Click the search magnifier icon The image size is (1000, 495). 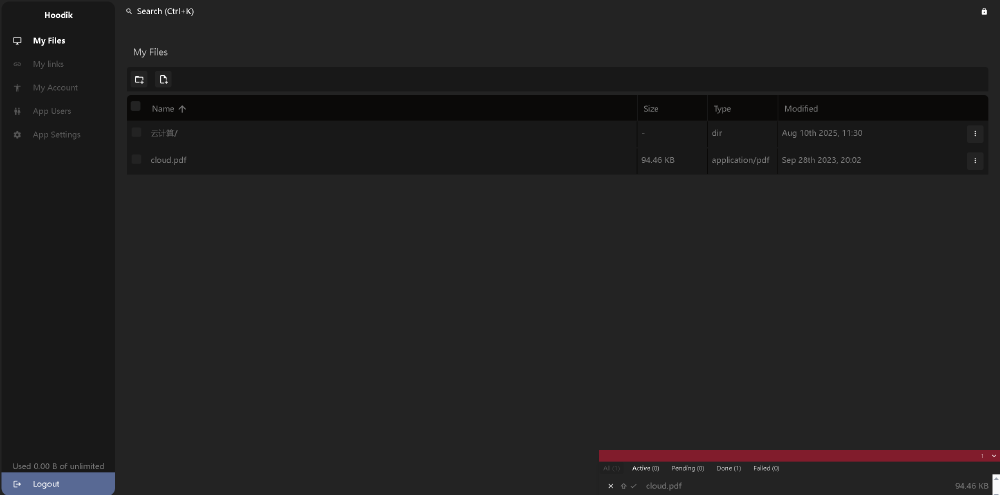click(129, 11)
